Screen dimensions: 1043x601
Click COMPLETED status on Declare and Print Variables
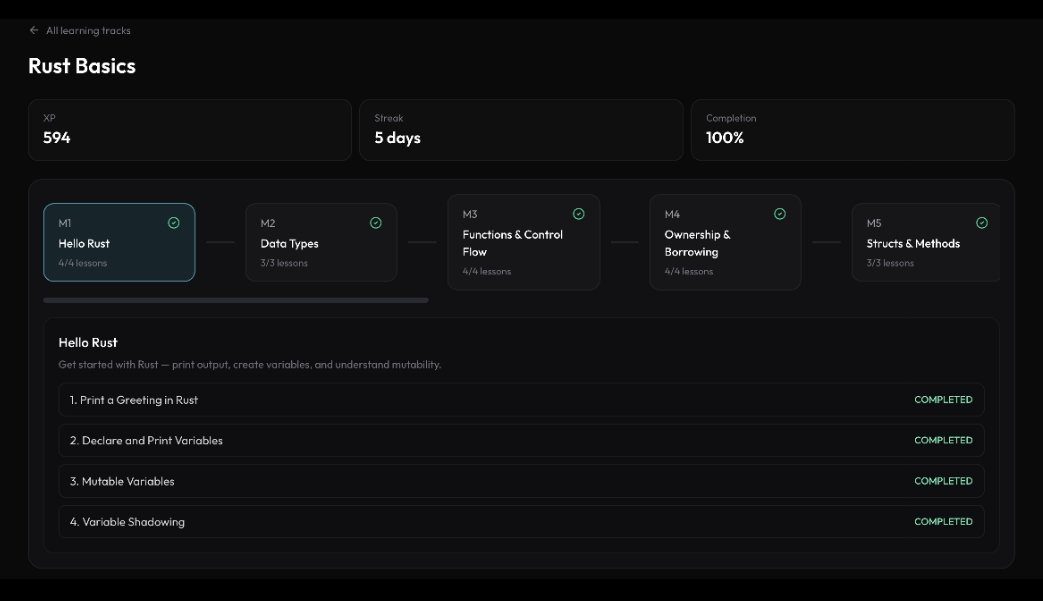tap(943, 440)
